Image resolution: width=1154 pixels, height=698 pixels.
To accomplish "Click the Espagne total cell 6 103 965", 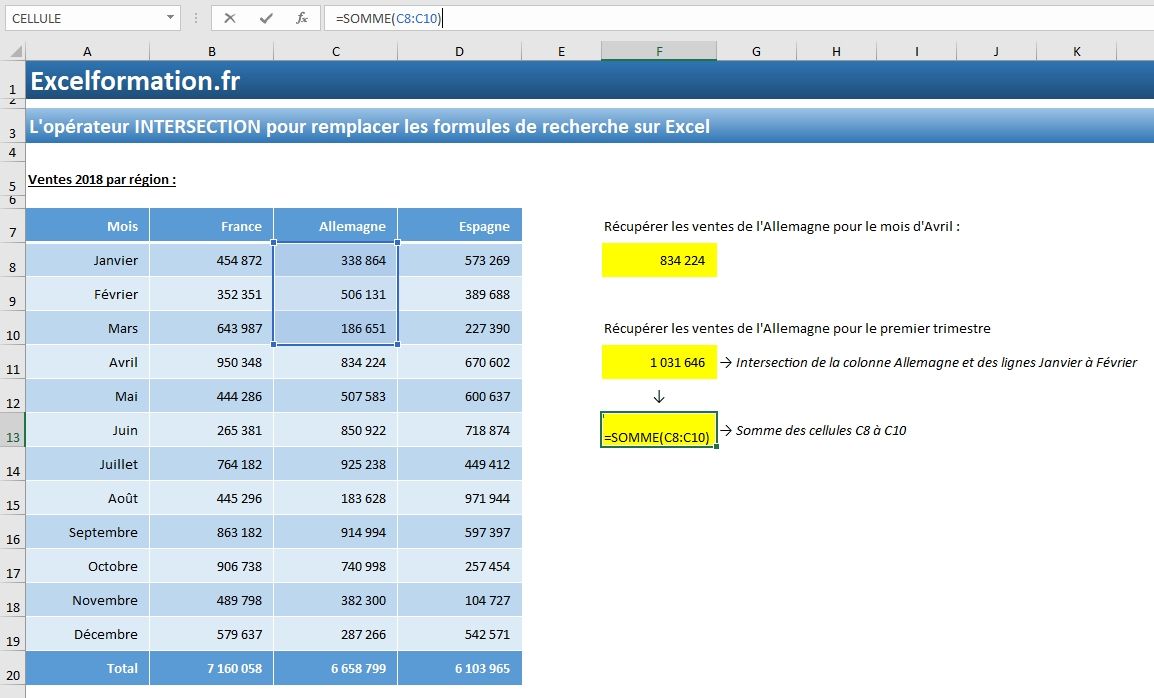I will (x=459, y=668).
